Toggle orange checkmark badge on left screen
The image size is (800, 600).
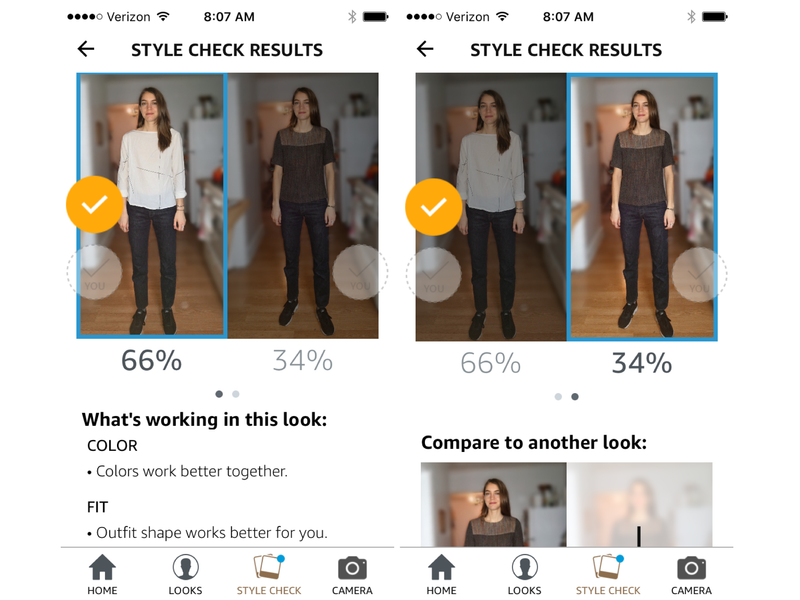94,205
